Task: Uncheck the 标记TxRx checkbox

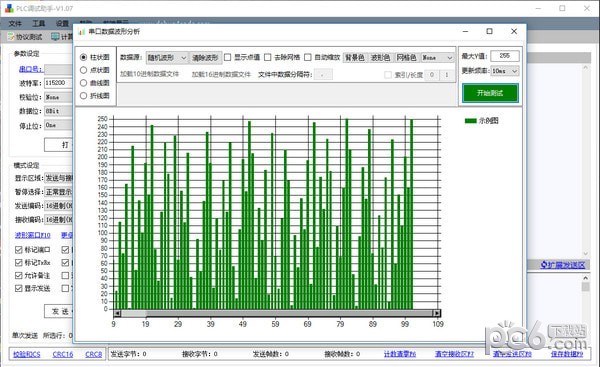Action: pyautogui.click(x=18, y=263)
